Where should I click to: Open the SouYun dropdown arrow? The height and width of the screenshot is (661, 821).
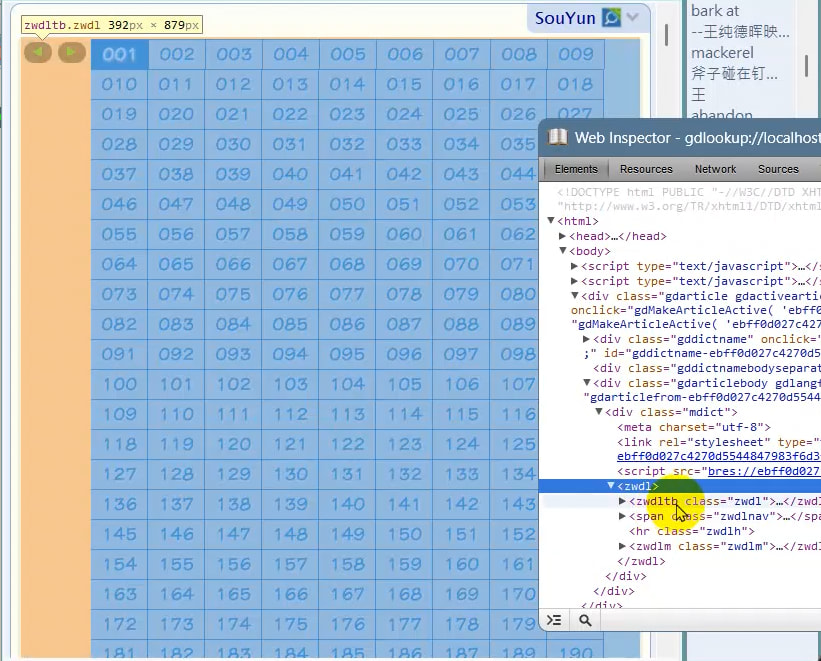click(x=633, y=17)
